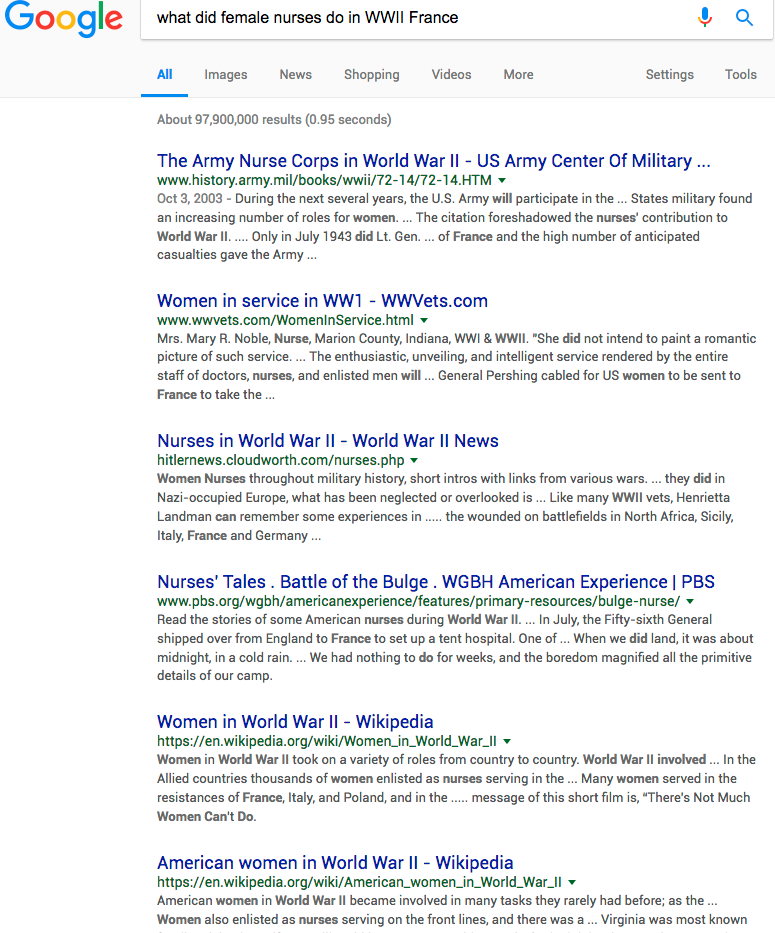Click the About 97,900,000 results text
The image size is (775, 933).
[274, 120]
